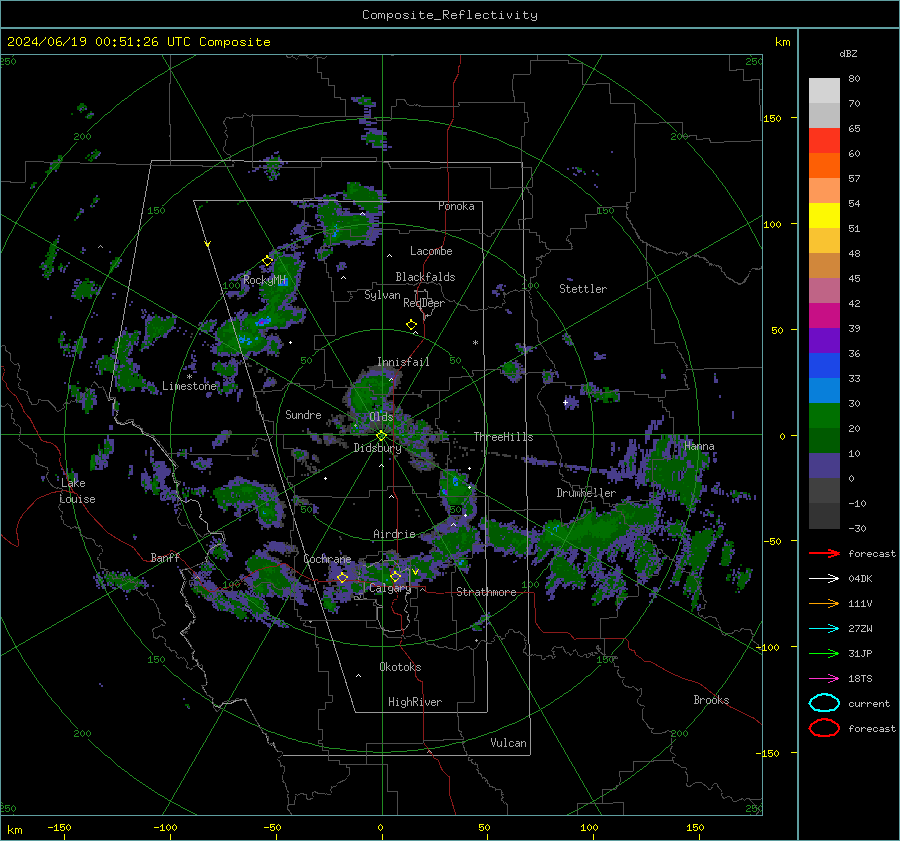900x841 pixels.
Task: Click the 'Calgary' map label
Action: (x=390, y=588)
